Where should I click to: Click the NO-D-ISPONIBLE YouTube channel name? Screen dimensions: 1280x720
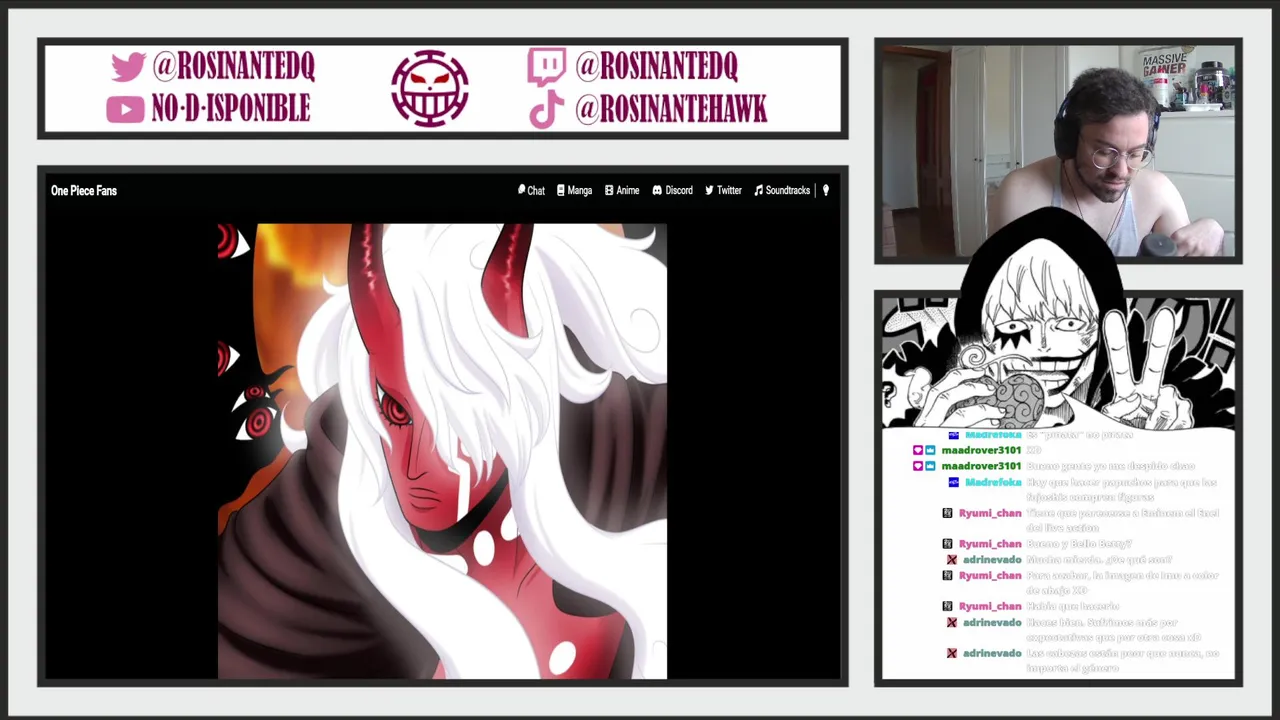(x=230, y=109)
